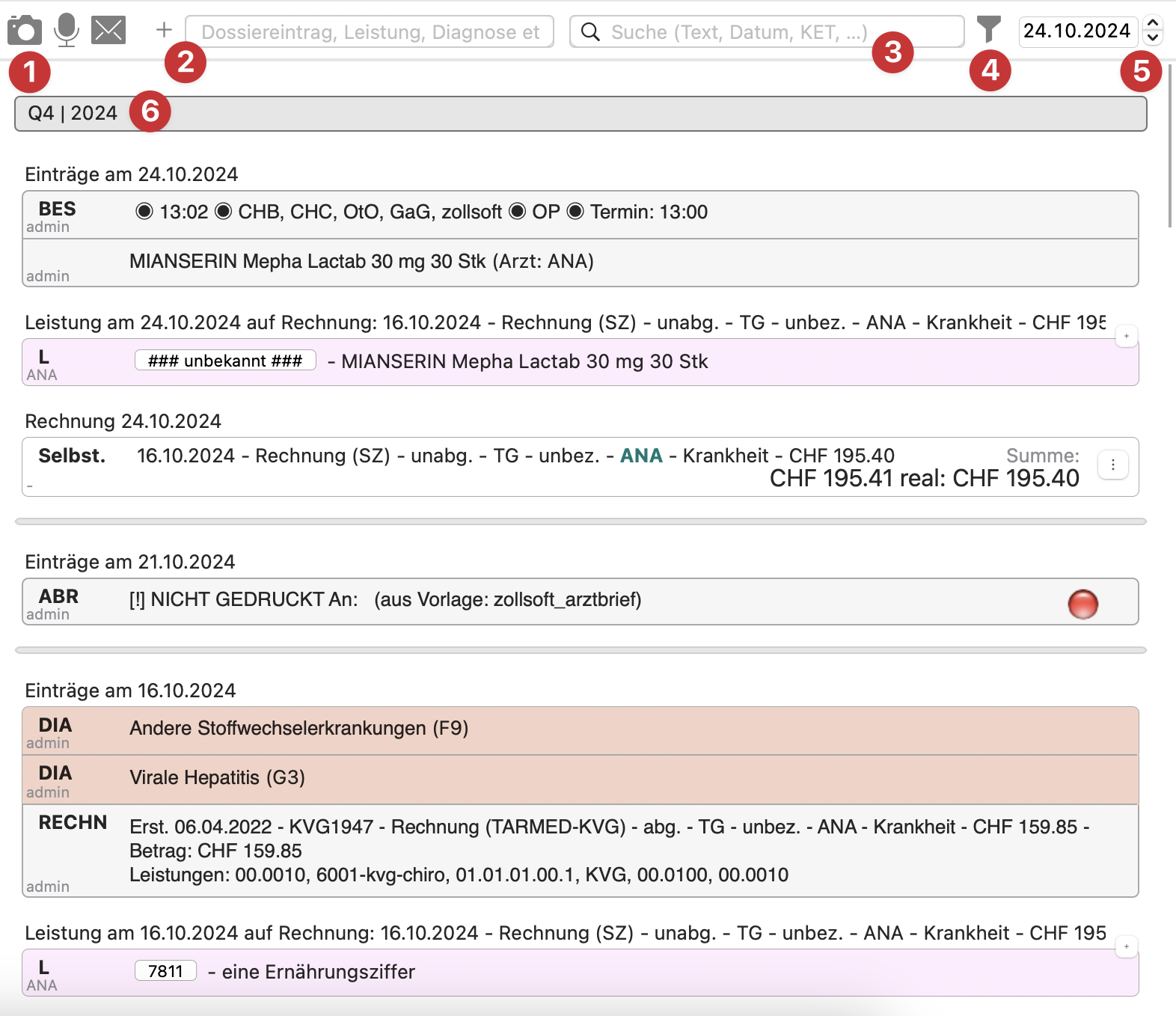Click the 7811 code box

pyautogui.click(x=165, y=971)
